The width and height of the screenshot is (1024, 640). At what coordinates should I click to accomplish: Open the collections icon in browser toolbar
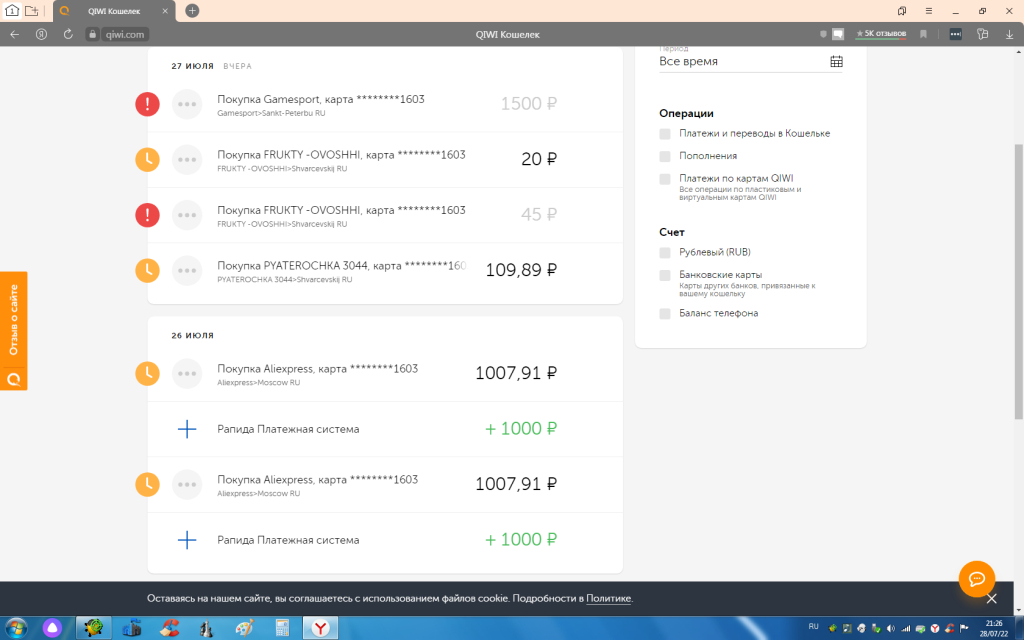pyautogui.click(x=901, y=10)
